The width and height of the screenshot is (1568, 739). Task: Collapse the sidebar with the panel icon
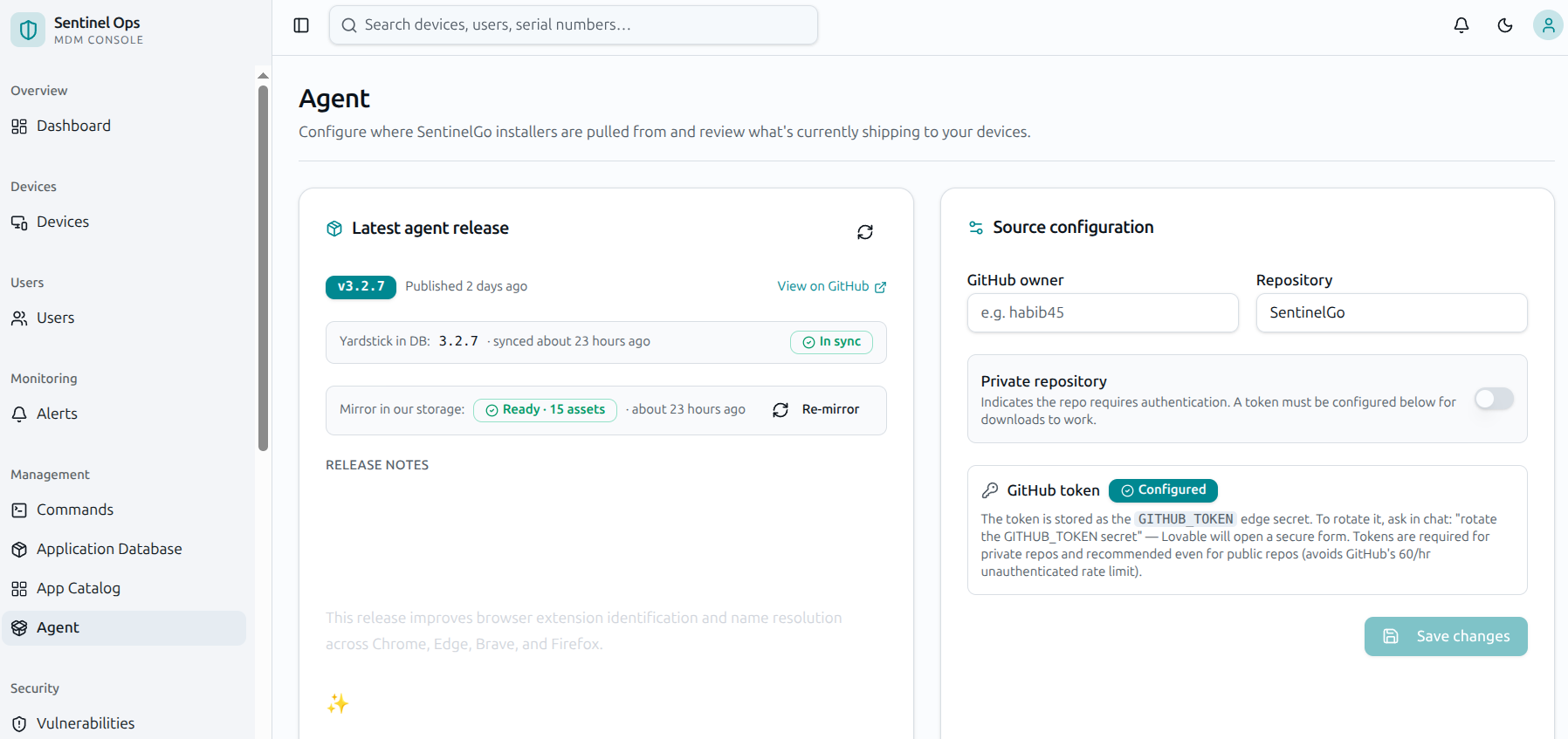pos(301,25)
